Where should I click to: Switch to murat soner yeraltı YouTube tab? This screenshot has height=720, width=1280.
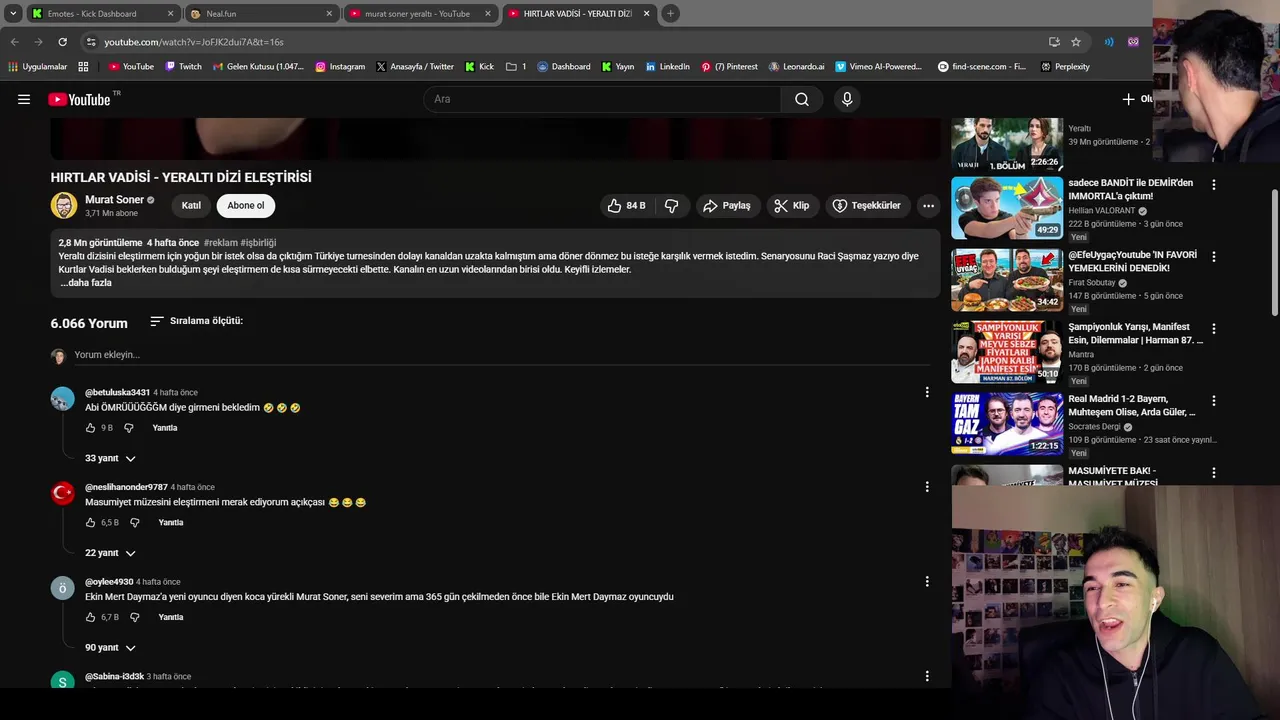point(420,14)
